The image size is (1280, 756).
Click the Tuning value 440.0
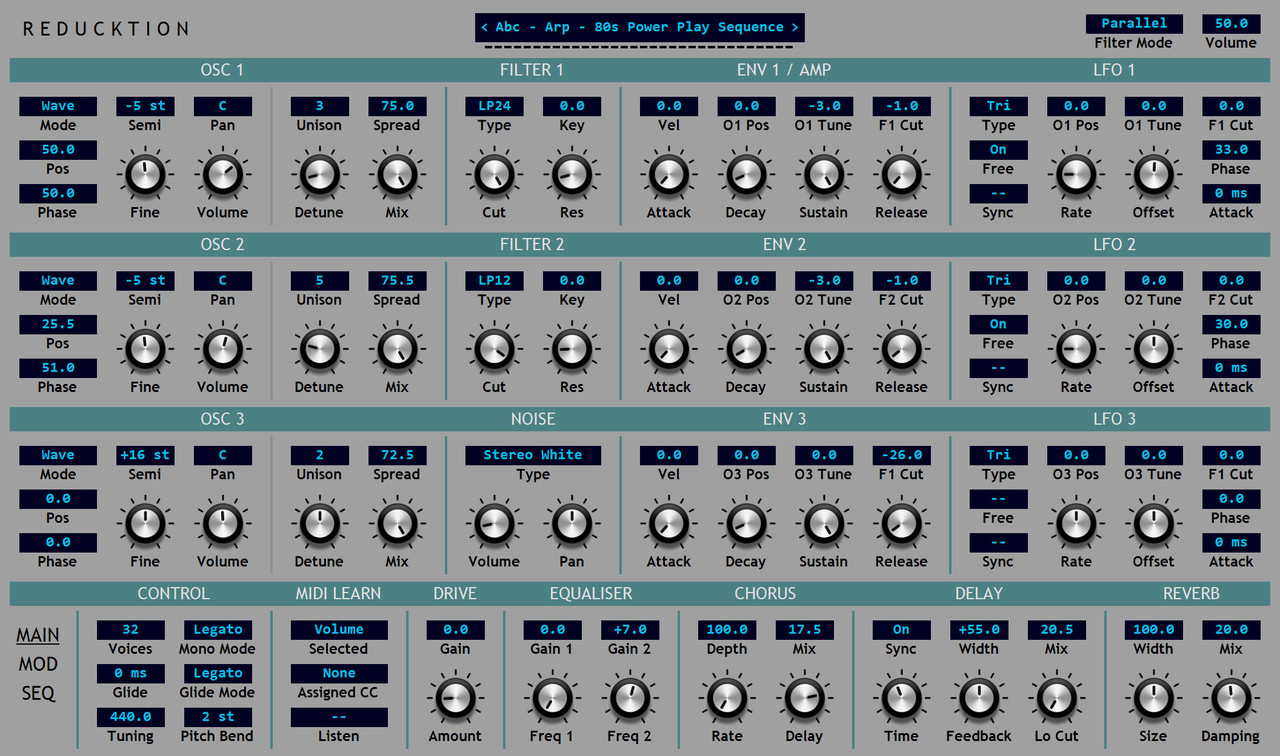(130, 717)
